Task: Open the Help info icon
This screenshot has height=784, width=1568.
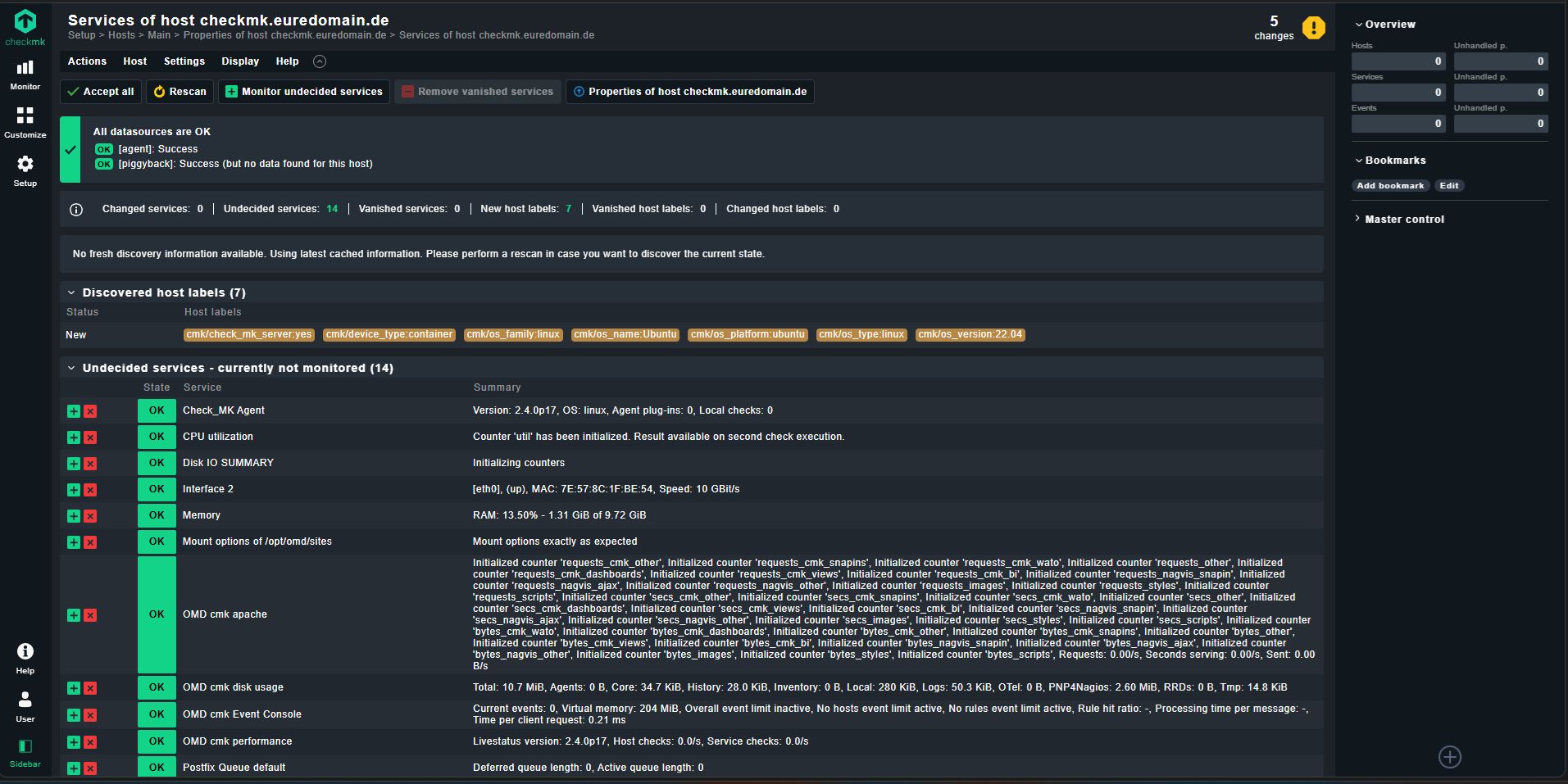Action: (25, 657)
